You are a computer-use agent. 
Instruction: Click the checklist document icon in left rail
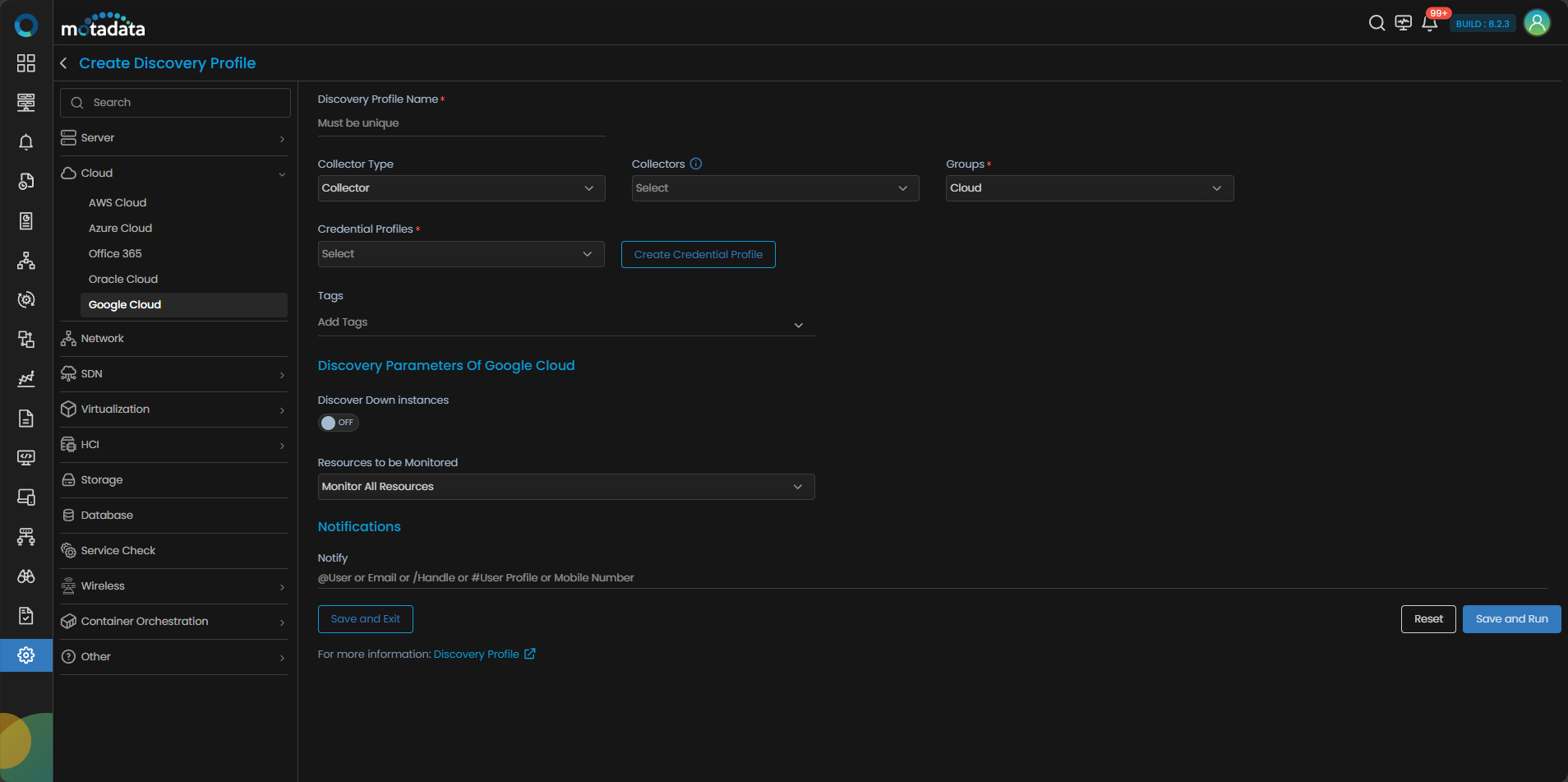tap(26, 616)
